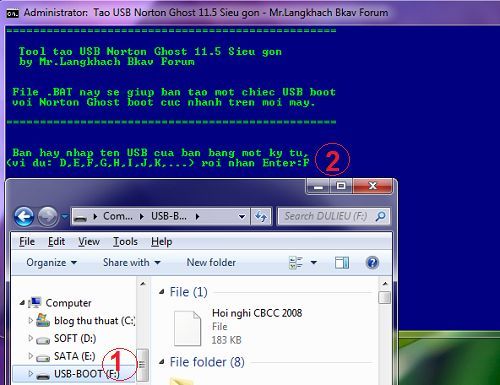The width and height of the screenshot is (500, 385).
Task: Open view options dropdown arrow
Action: click(x=313, y=263)
